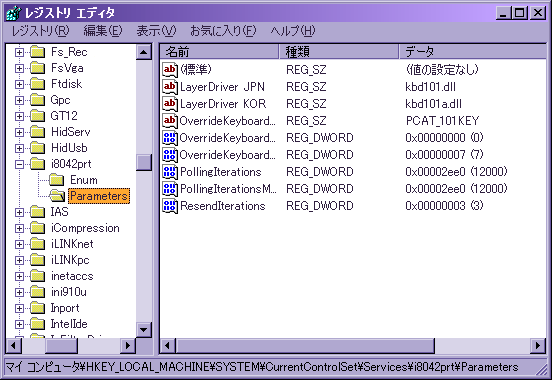
Task: Click the icon beside LayerDriver KOR
Action: coord(170,104)
